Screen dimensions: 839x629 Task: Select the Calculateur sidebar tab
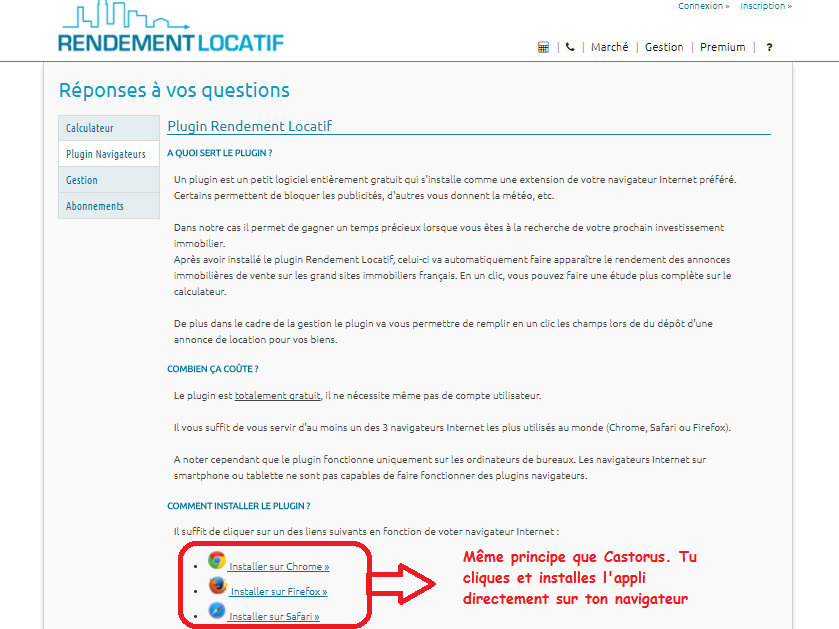[109, 128]
